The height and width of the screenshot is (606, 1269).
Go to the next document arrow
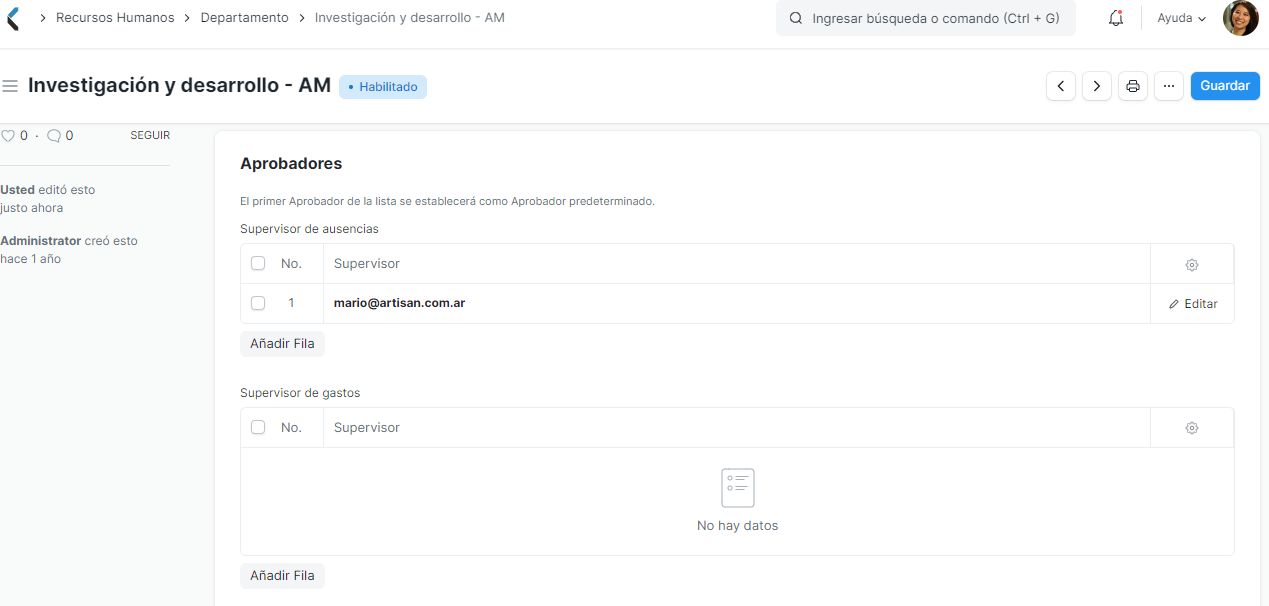tap(1097, 86)
